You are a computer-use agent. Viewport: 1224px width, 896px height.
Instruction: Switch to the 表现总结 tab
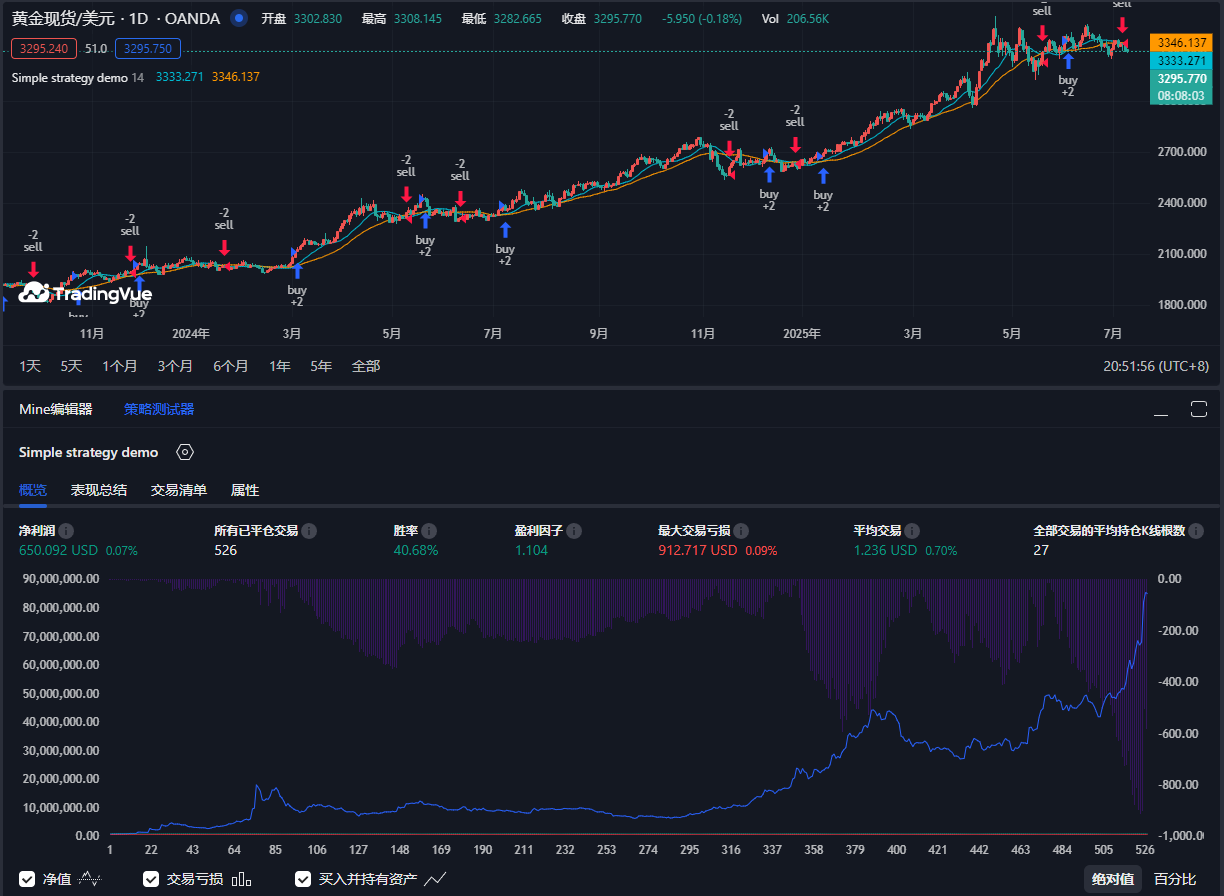[98, 490]
